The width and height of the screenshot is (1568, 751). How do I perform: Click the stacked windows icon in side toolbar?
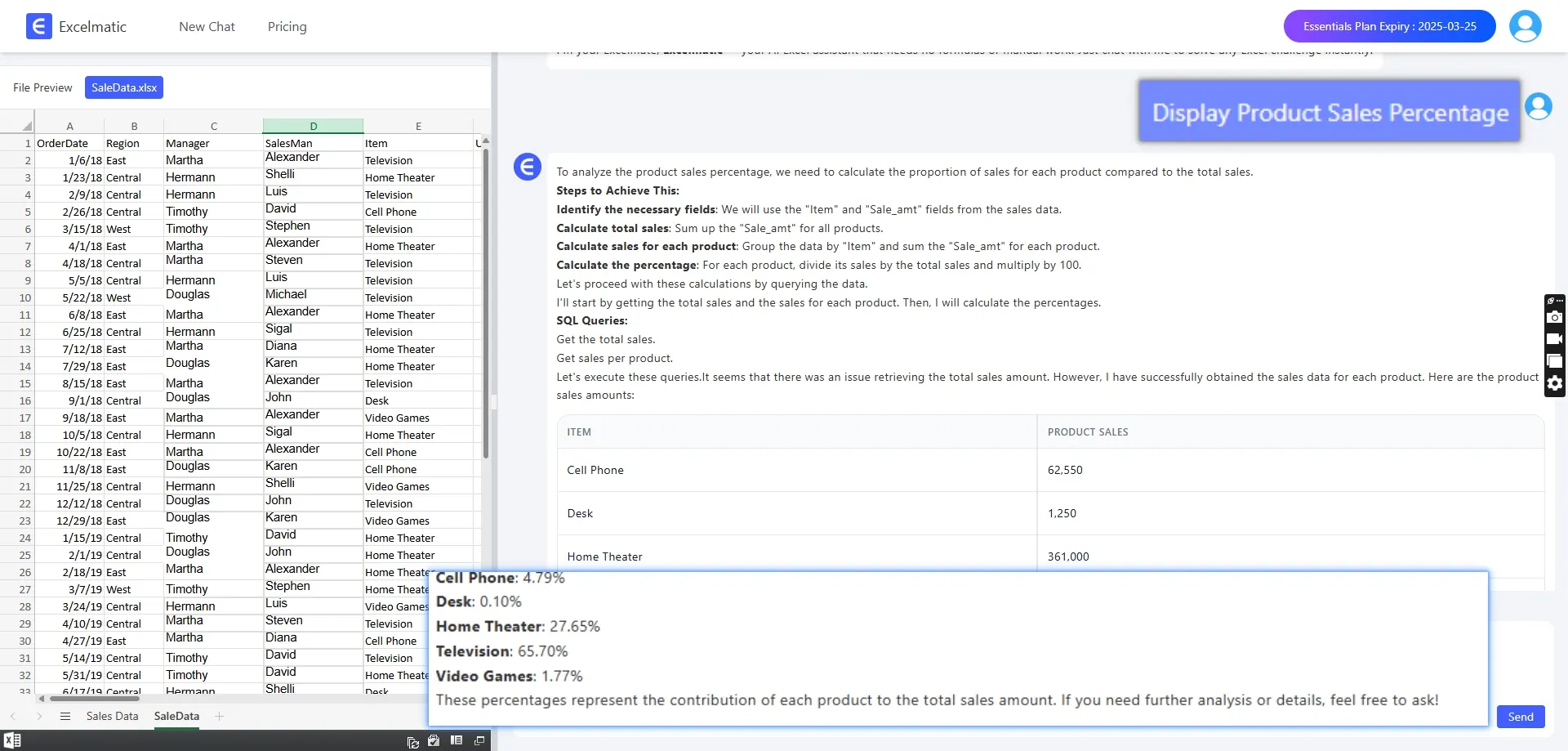click(1555, 361)
